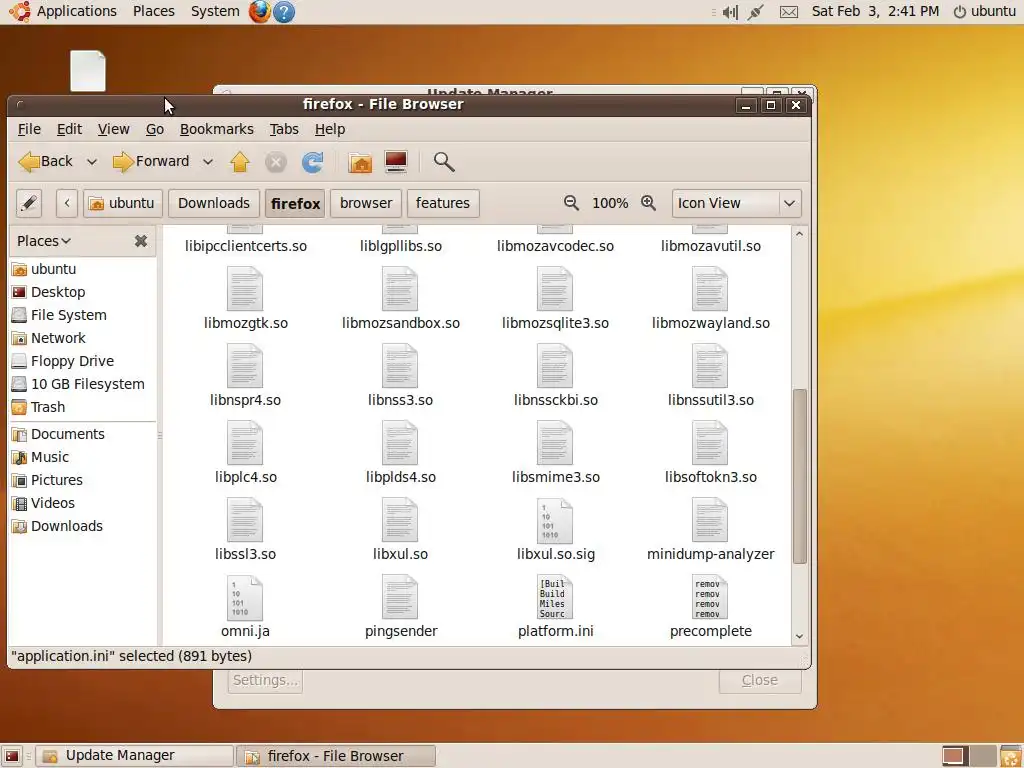1024x768 pixels.
Task: Open the Edit menu
Action: point(69,129)
